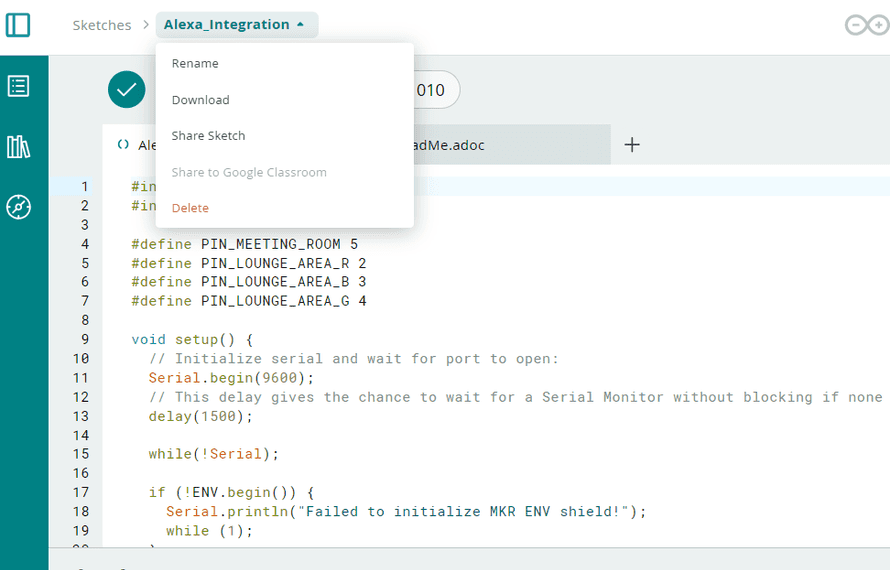The width and height of the screenshot is (890, 570).
Task: Go to Sketches breadcrumb link
Action: tap(101, 25)
